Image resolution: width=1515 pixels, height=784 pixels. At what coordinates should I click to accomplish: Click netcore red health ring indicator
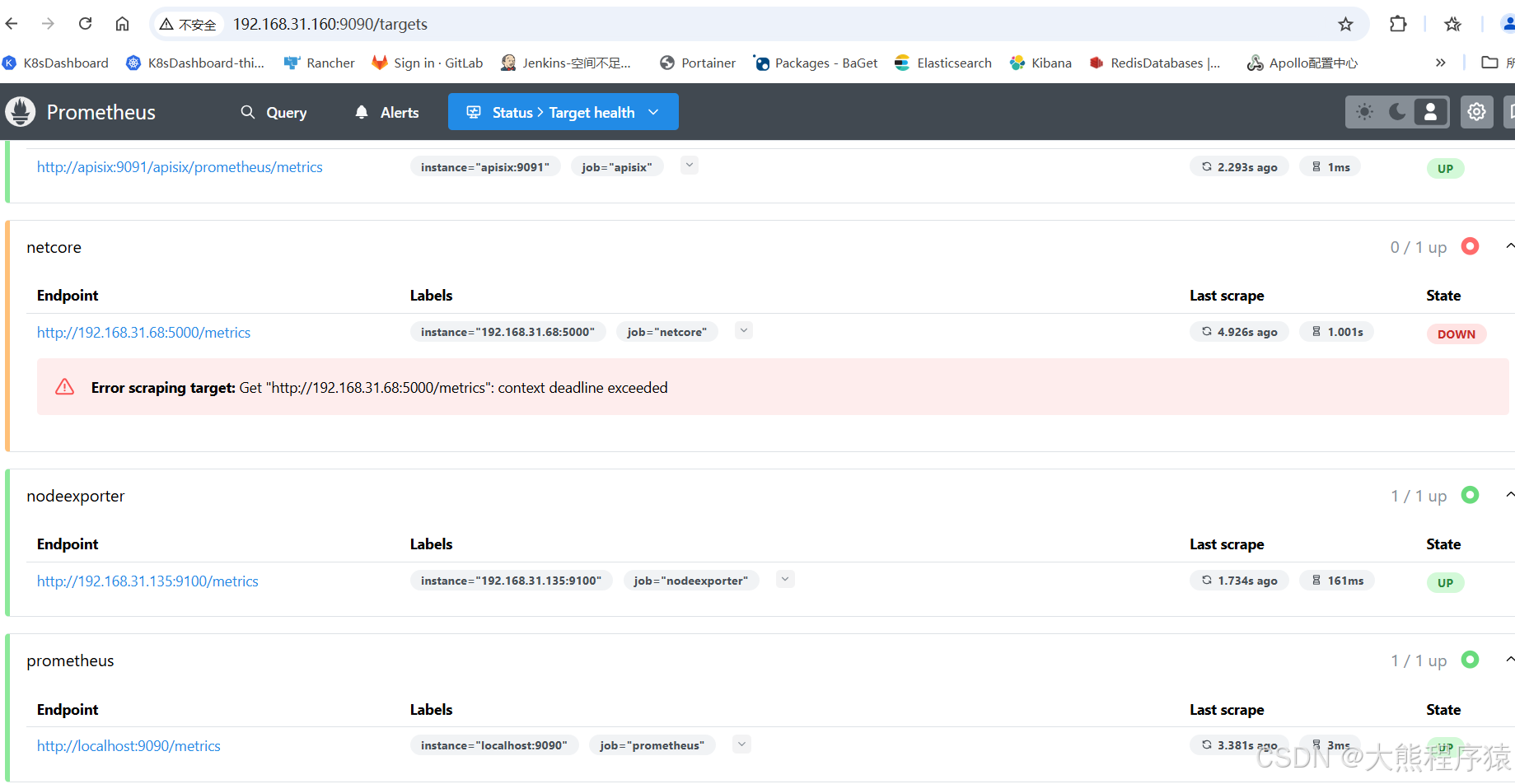coord(1470,246)
